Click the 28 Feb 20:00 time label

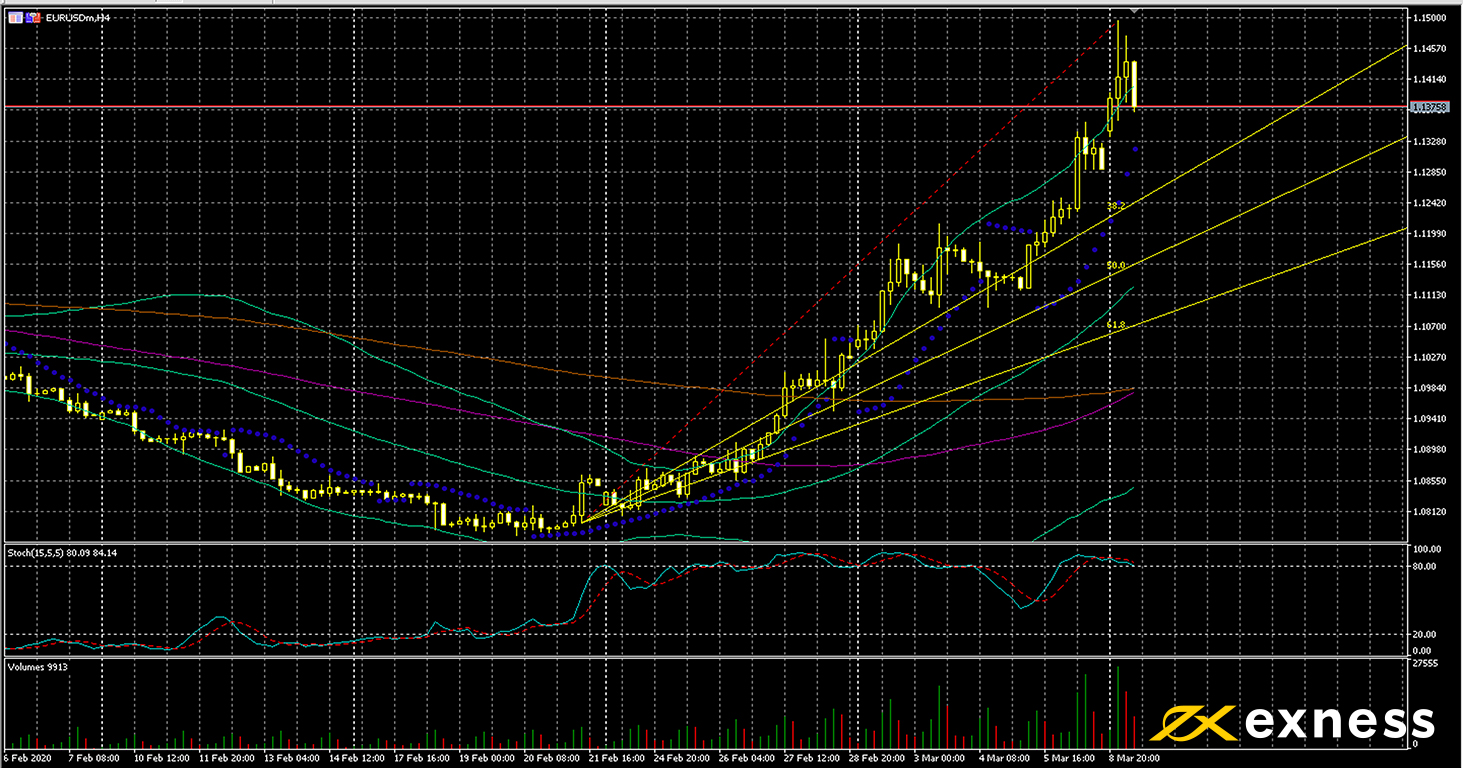click(878, 758)
